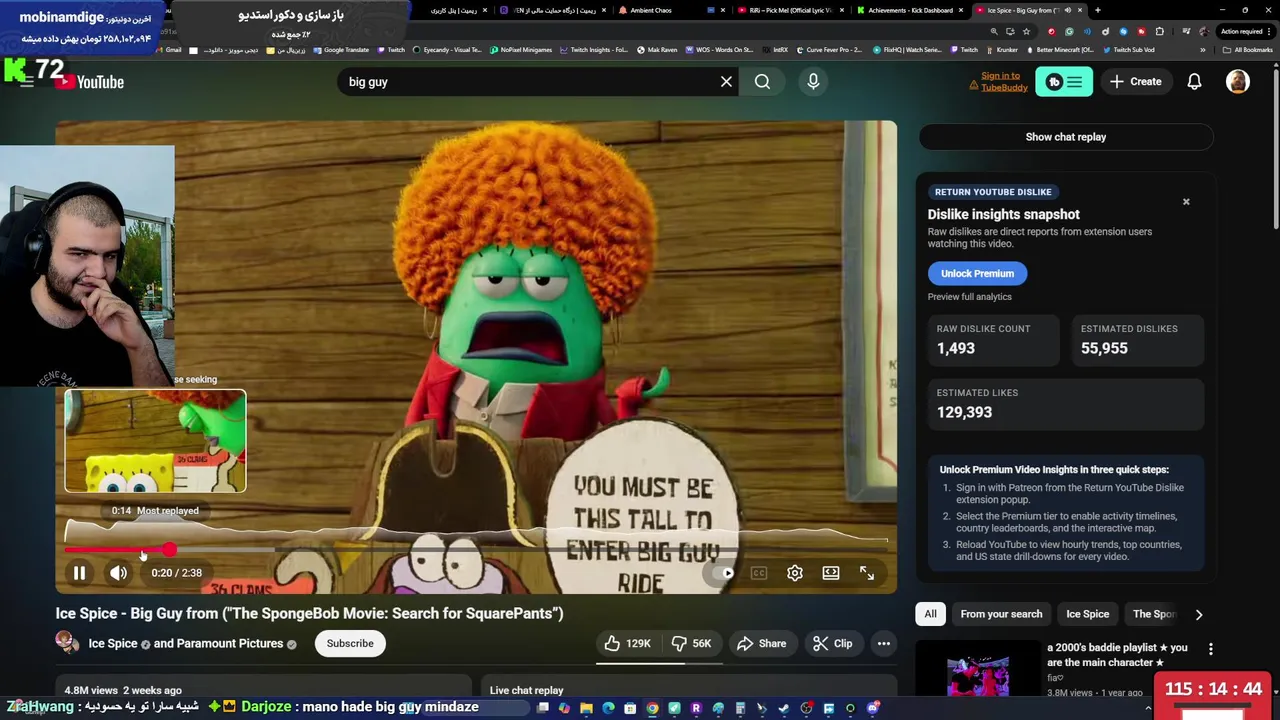Click the Clip button
The image size is (1280, 720).
[x=833, y=644]
